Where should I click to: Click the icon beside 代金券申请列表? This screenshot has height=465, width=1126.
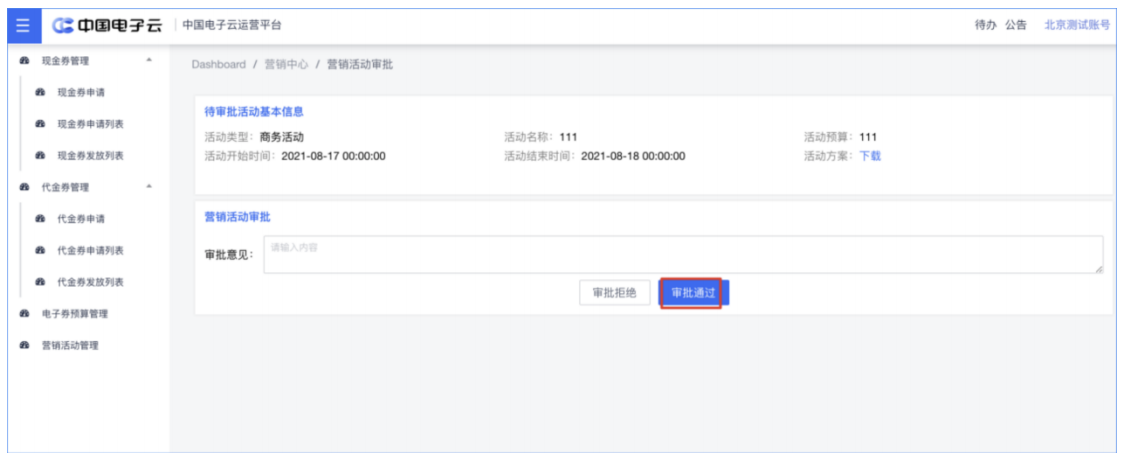pyautogui.click(x=40, y=250)
